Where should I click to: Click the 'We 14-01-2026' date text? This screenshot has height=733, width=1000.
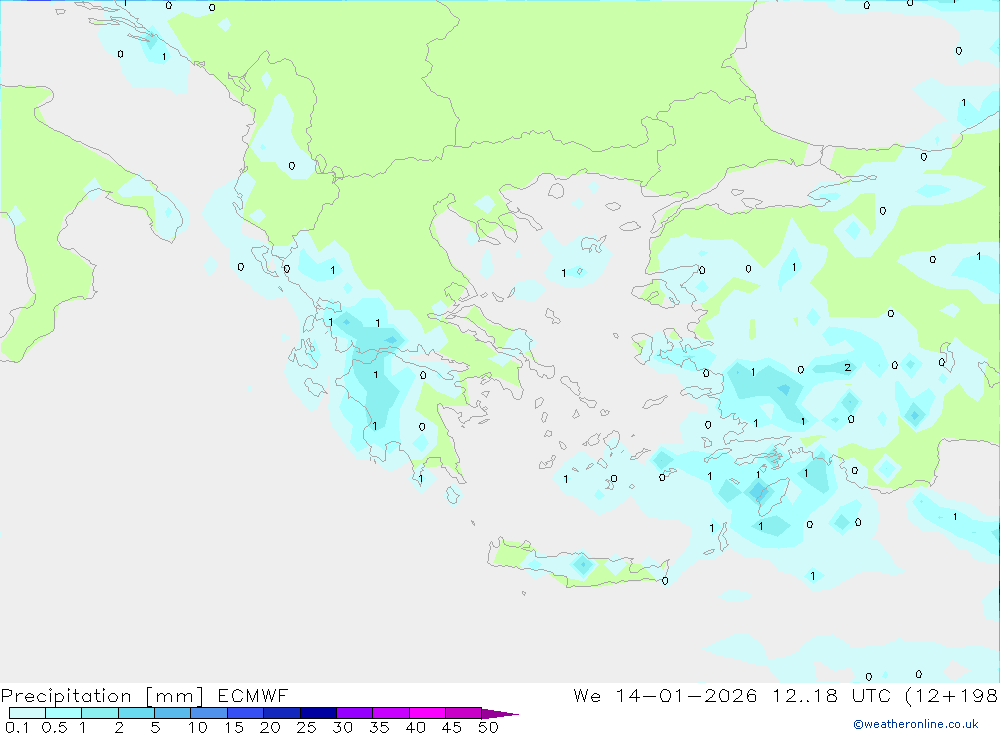pos(665,695)
